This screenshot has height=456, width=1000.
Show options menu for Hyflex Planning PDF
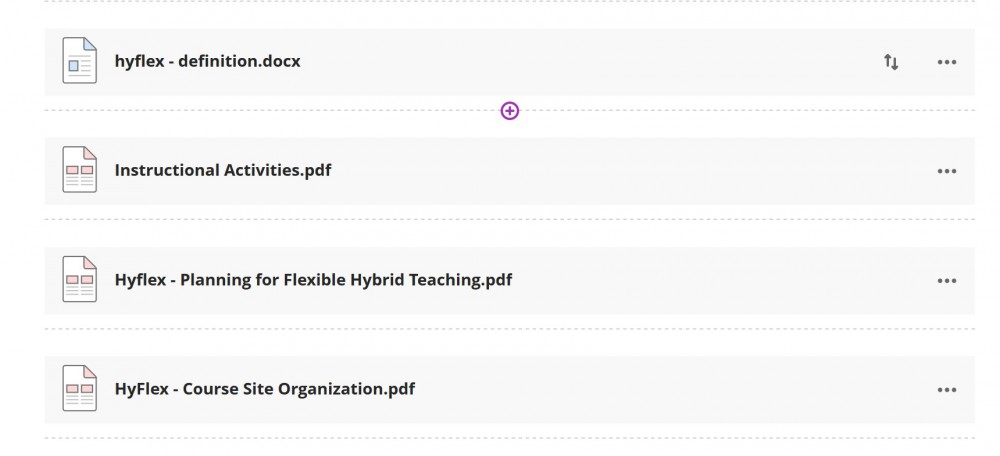click(x=947, y=281)
